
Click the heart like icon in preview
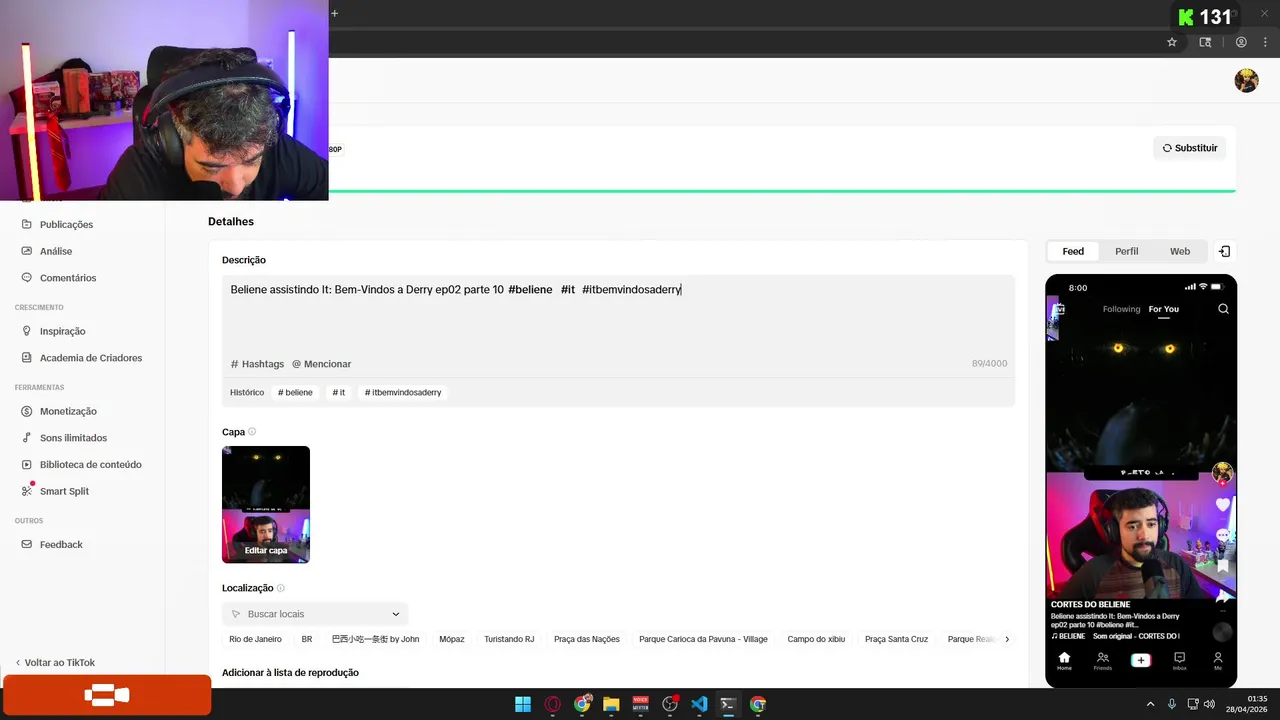point(1222,505)
